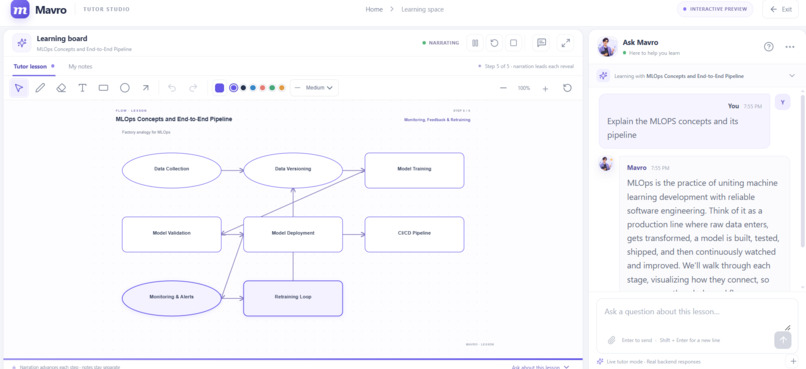Select the CI/CD Pipeline node
Viewport: 806px width, 369px height.
pos(414,234)
